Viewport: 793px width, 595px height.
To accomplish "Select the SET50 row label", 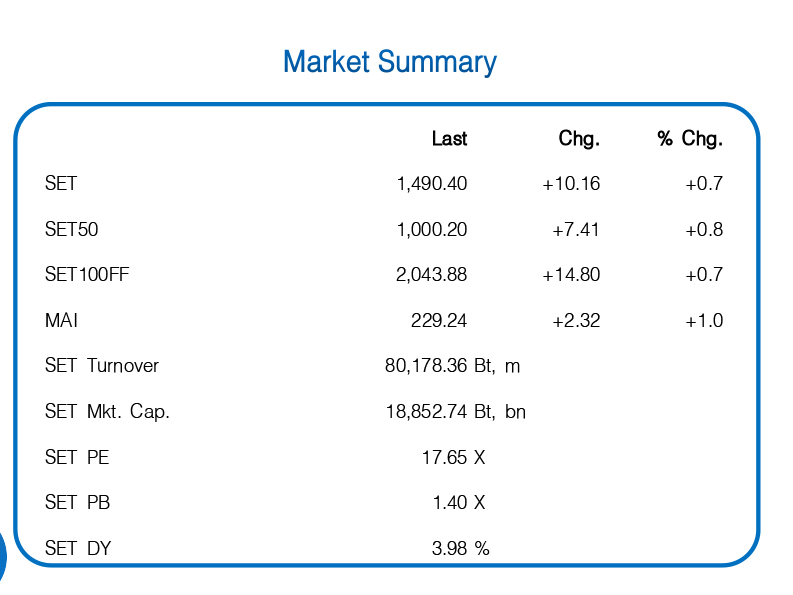I will tap(72, 230).
